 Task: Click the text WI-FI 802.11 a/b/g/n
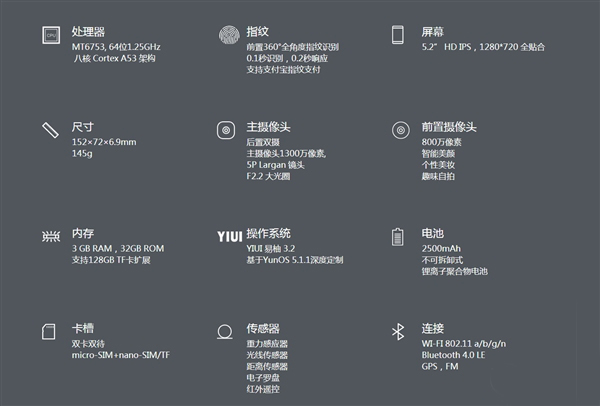pos(464,344)
